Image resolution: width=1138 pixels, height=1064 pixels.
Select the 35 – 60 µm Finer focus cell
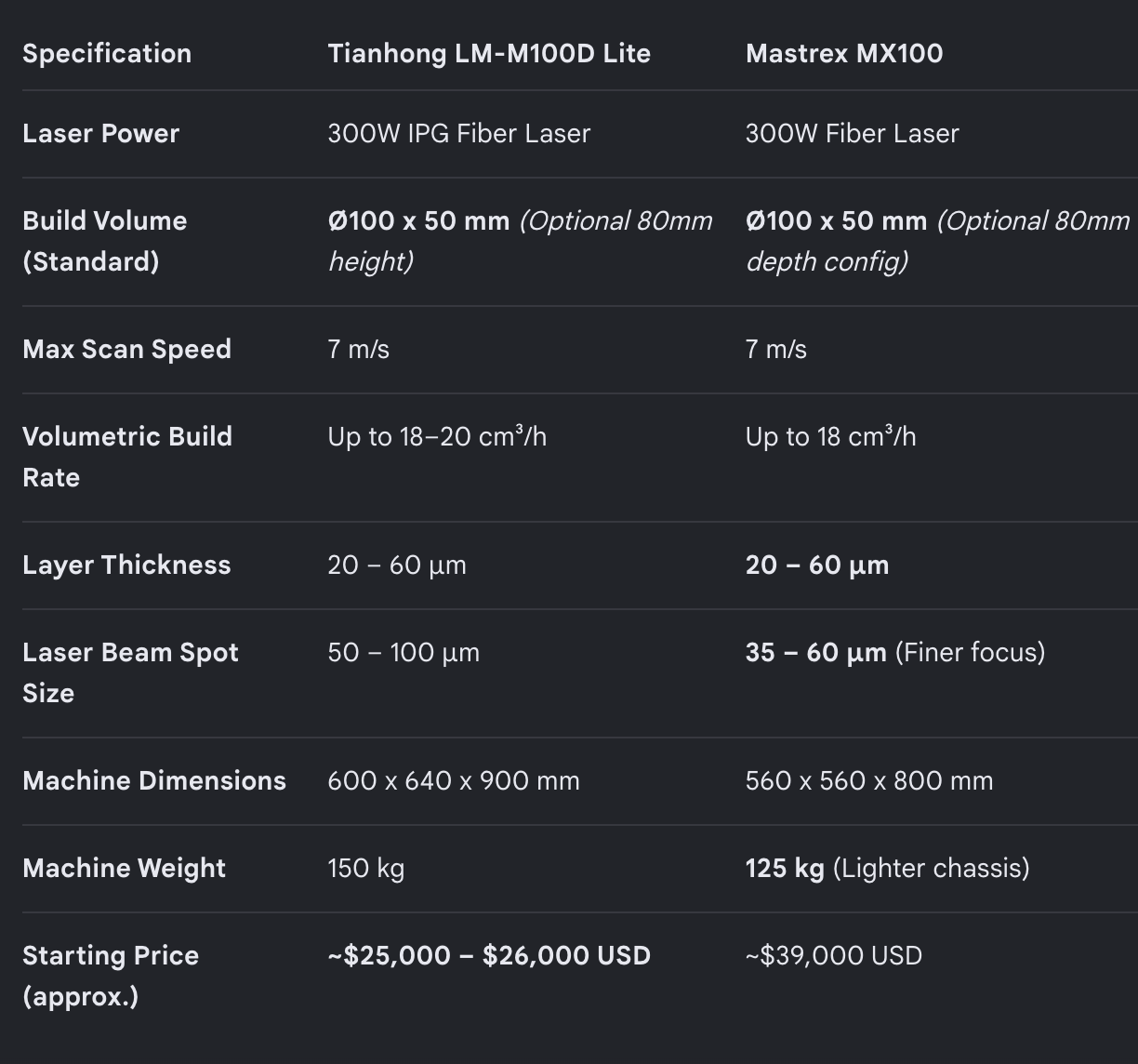tap(895, 653)
